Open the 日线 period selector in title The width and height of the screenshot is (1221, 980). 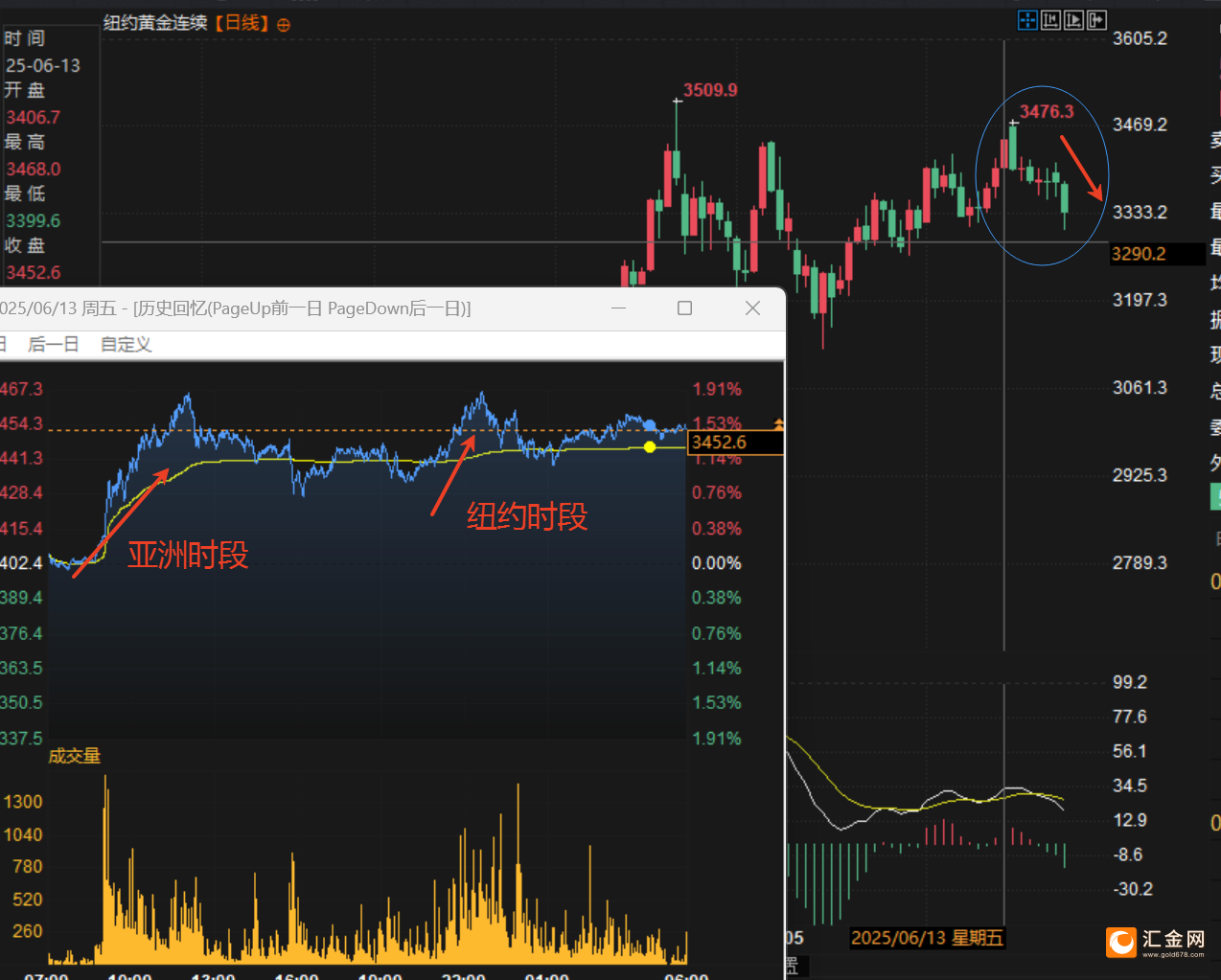[x=242, y=23]
